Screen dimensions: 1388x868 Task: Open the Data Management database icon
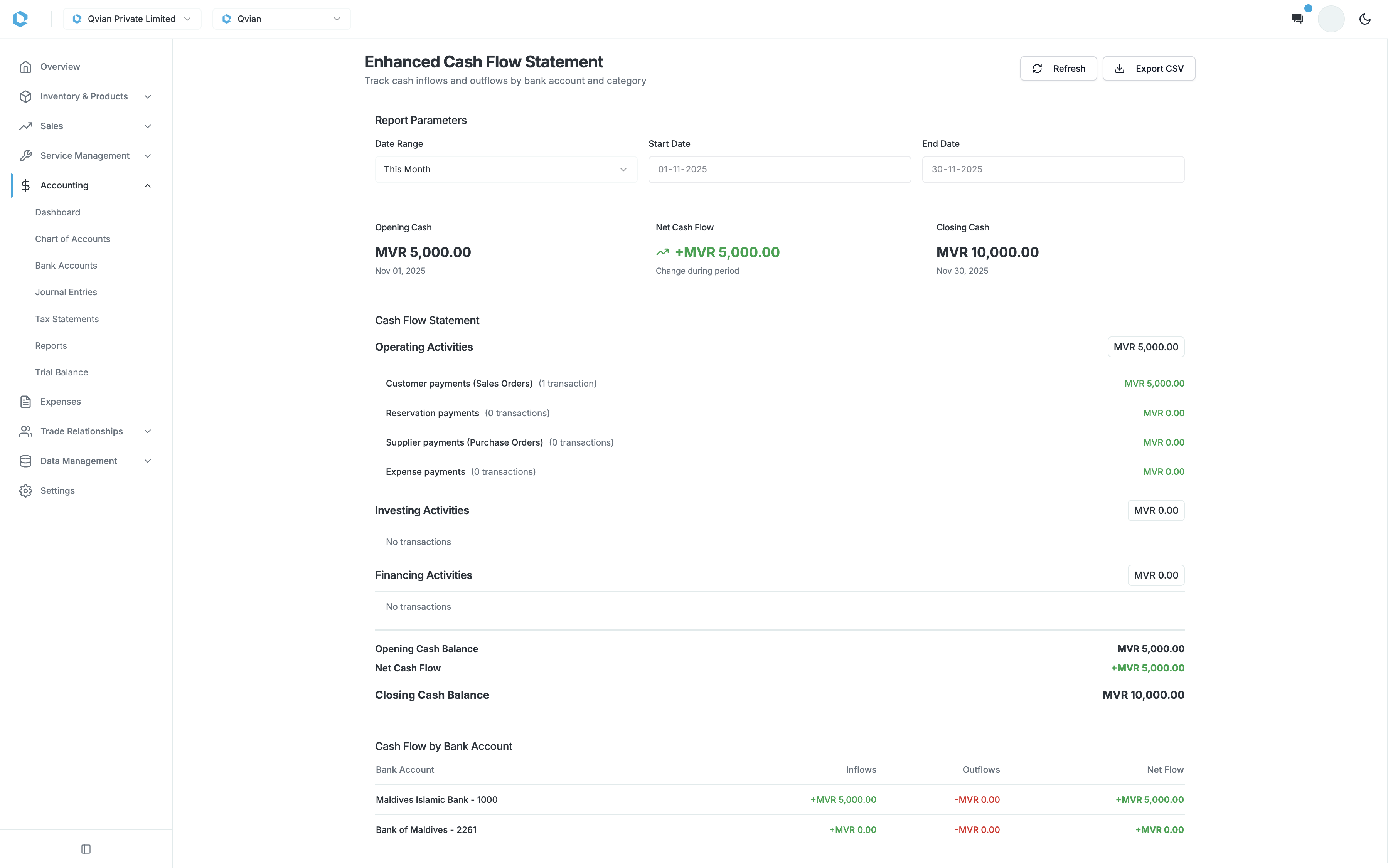(25, 461)
